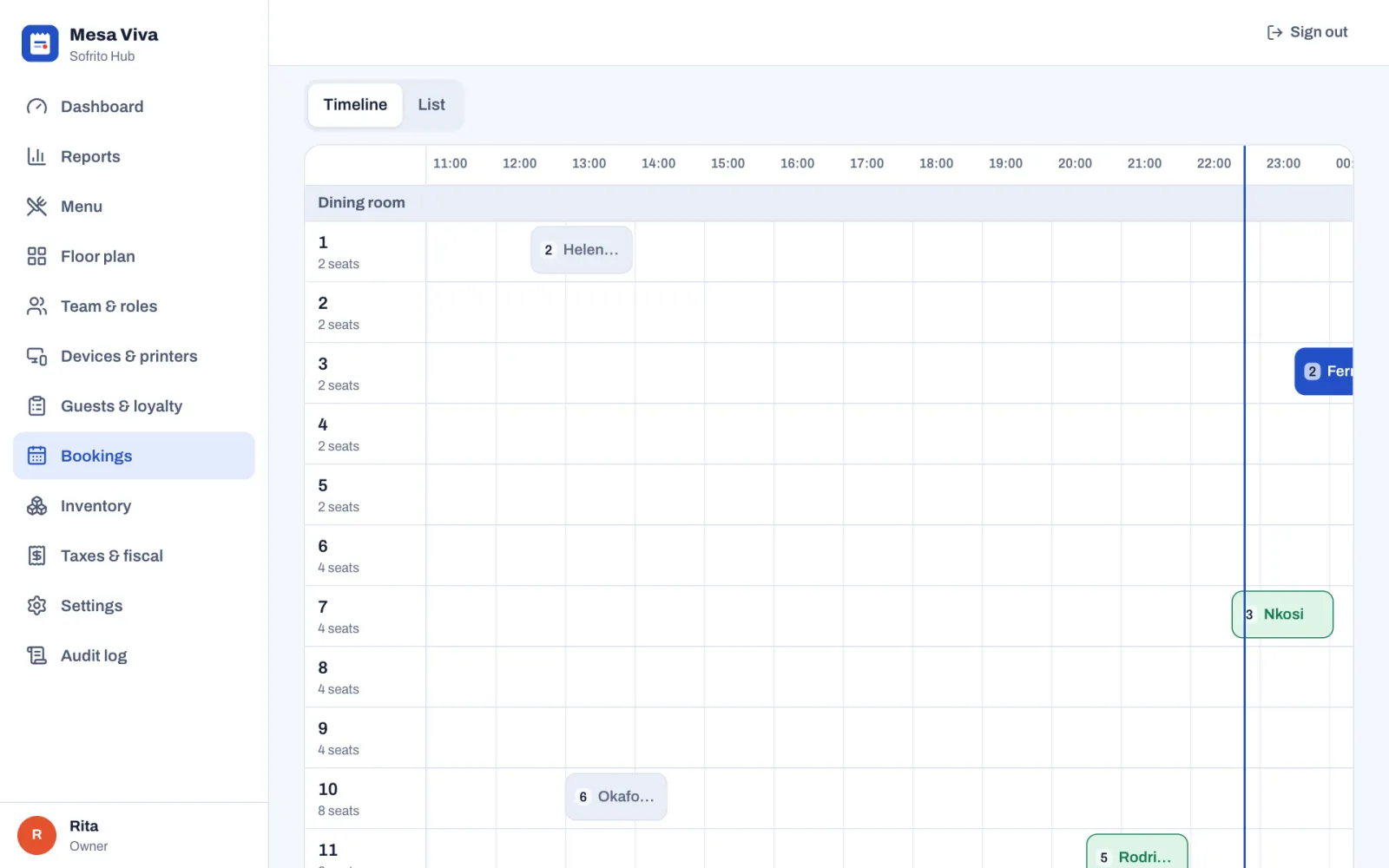The image size is (1389, 868).
Task: Open the Okafo booking on table 10
Action: point(616,797)
